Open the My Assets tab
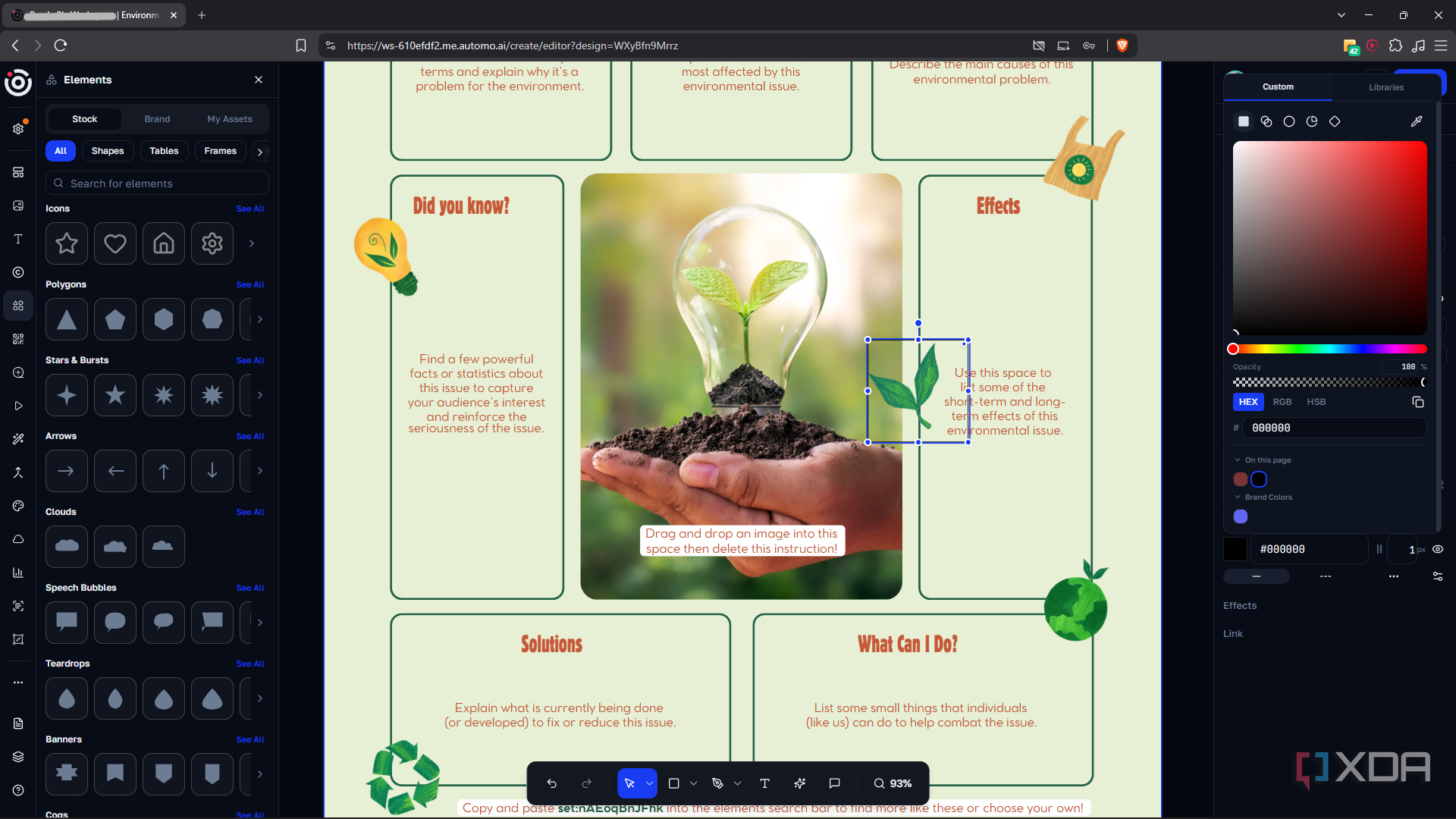The height and width of the screenshot is (819, 1456). (x=230, y=119)
